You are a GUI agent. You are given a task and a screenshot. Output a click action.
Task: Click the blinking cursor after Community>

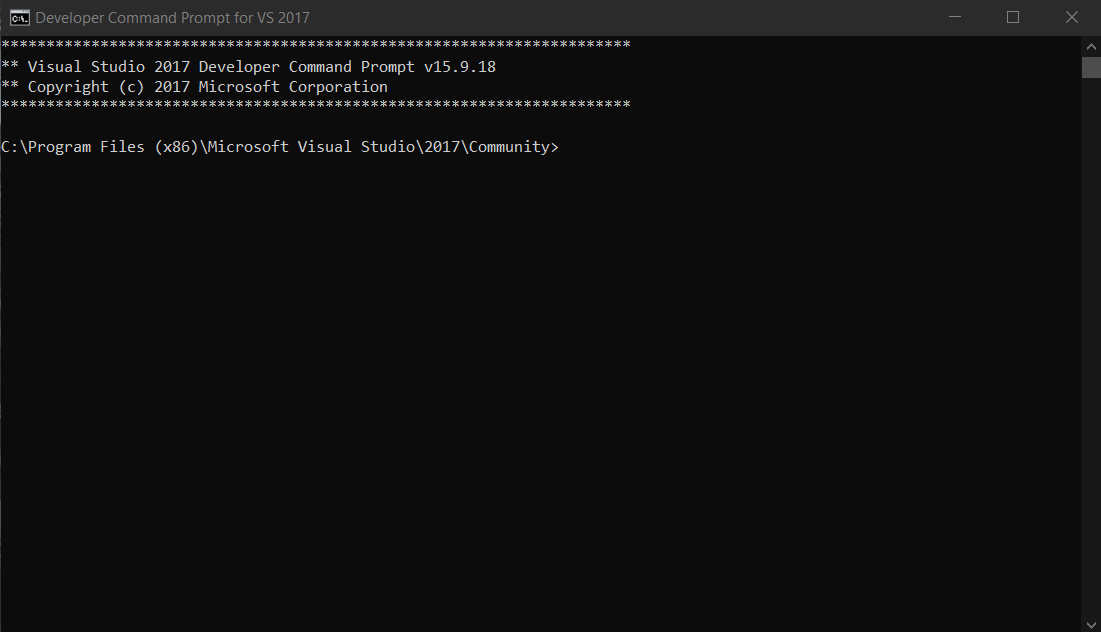click(x=563, y=146)
